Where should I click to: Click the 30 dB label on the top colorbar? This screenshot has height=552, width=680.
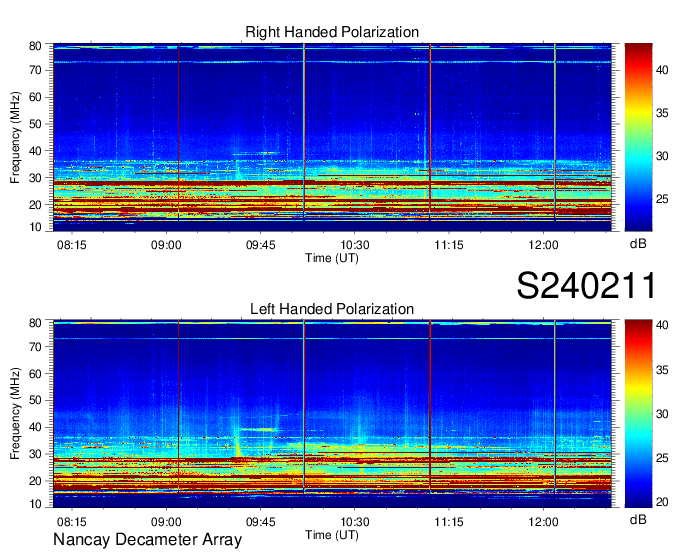[x=662, y=156]
